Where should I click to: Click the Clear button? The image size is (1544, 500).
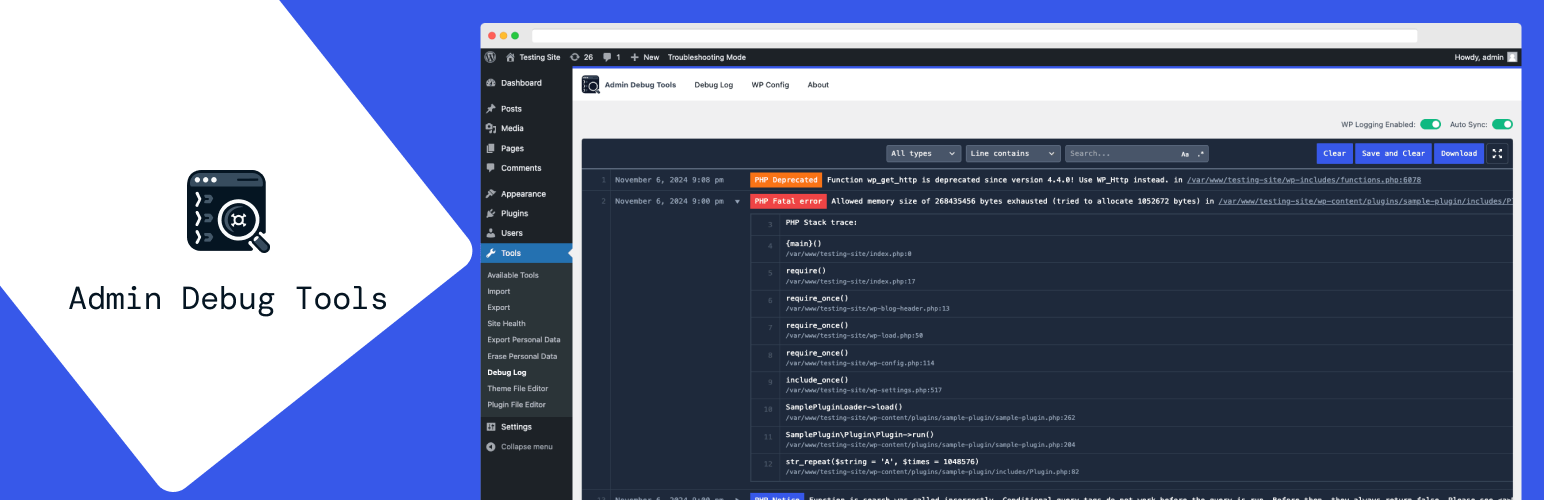pos(1334,153)
